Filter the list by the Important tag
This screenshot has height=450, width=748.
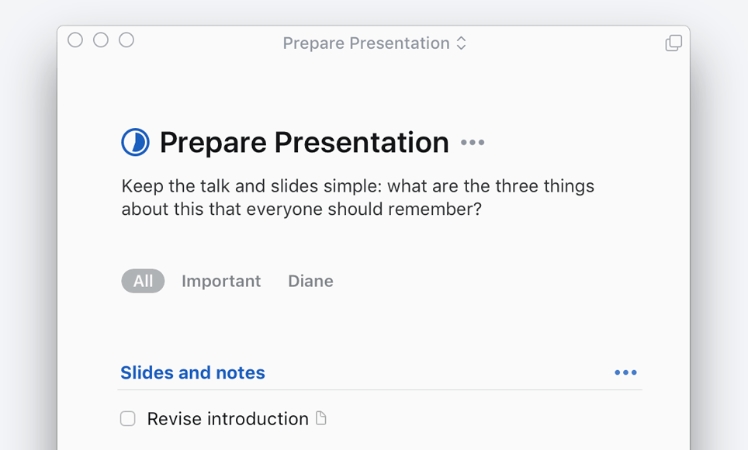click(x=221, y=281)
